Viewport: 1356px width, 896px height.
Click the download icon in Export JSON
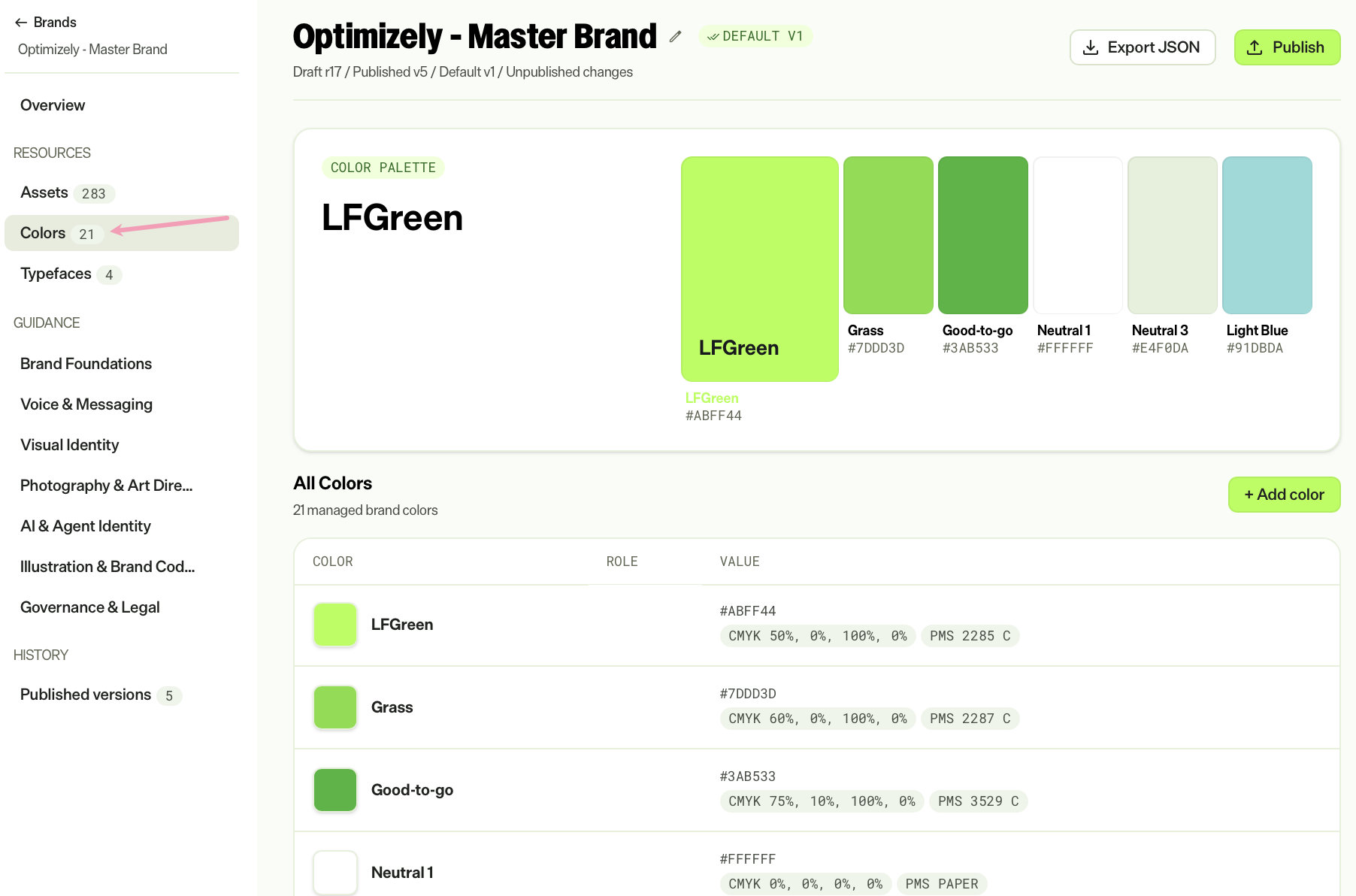coord(1090,47)
